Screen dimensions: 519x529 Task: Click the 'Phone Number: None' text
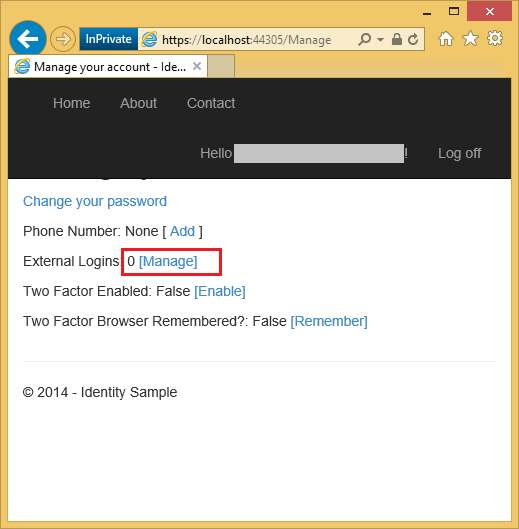[x=90, y=231]
